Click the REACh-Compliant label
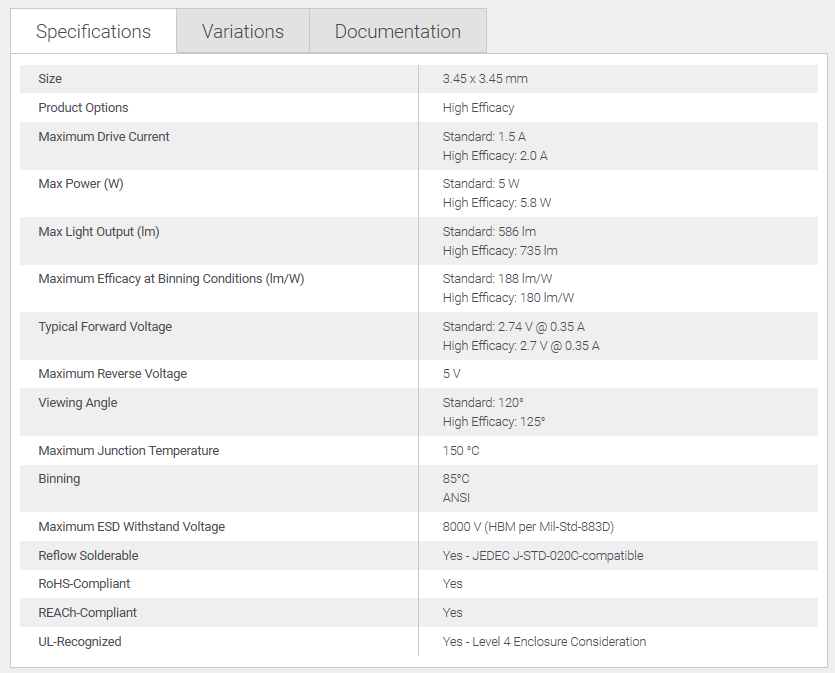Screen dimensions: 835x673 (88, 613)
